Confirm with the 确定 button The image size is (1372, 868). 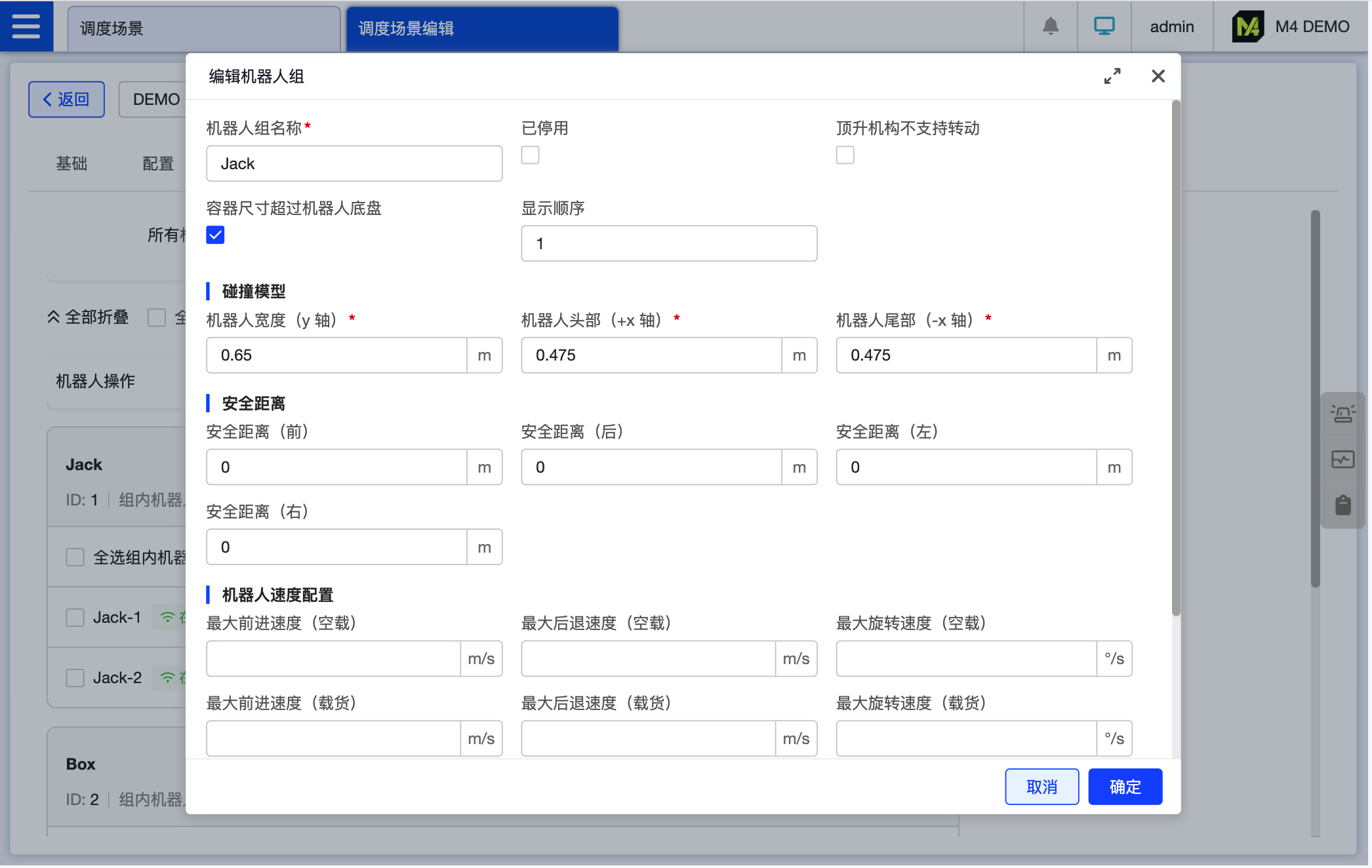(1125, 787)
